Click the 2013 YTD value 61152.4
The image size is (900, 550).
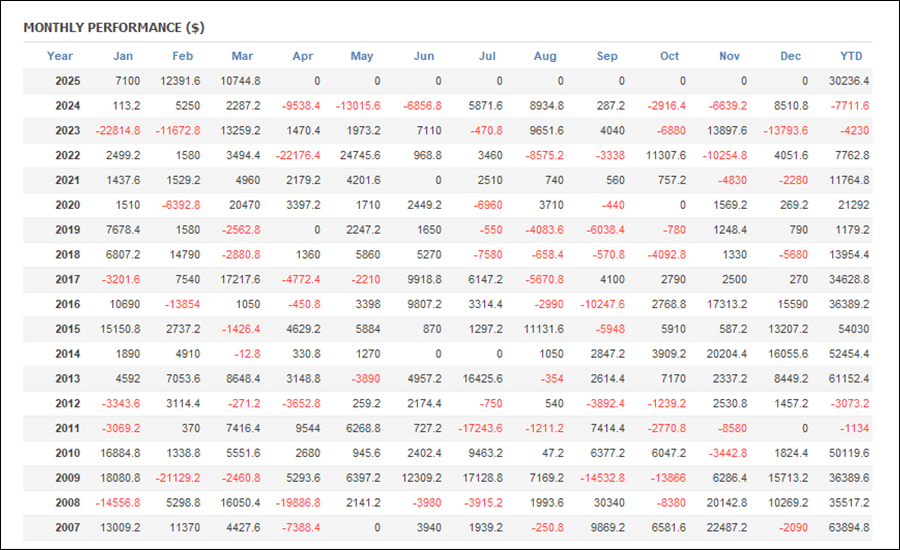[849, 378]
